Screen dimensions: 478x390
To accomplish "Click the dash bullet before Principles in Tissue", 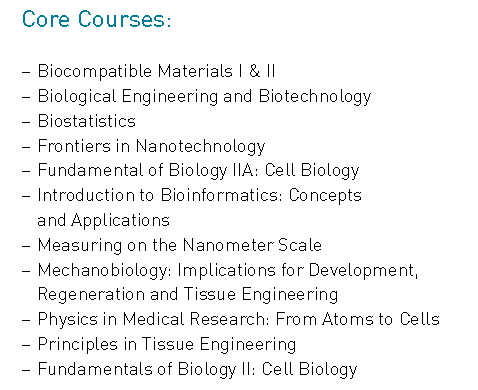I will (x=26, y=345).
